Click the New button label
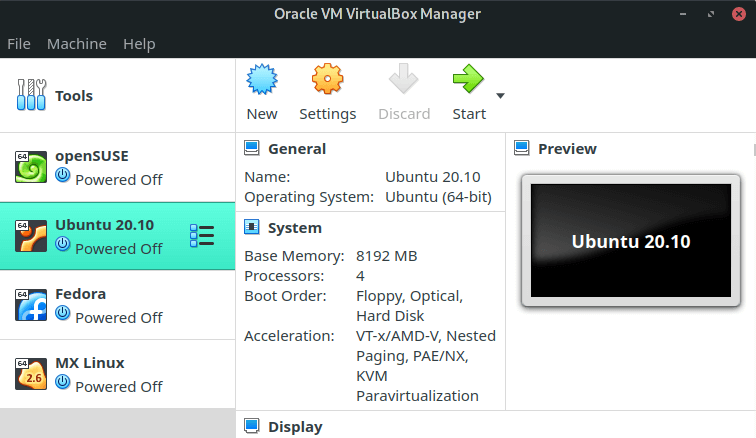 [x=262, y=114]
